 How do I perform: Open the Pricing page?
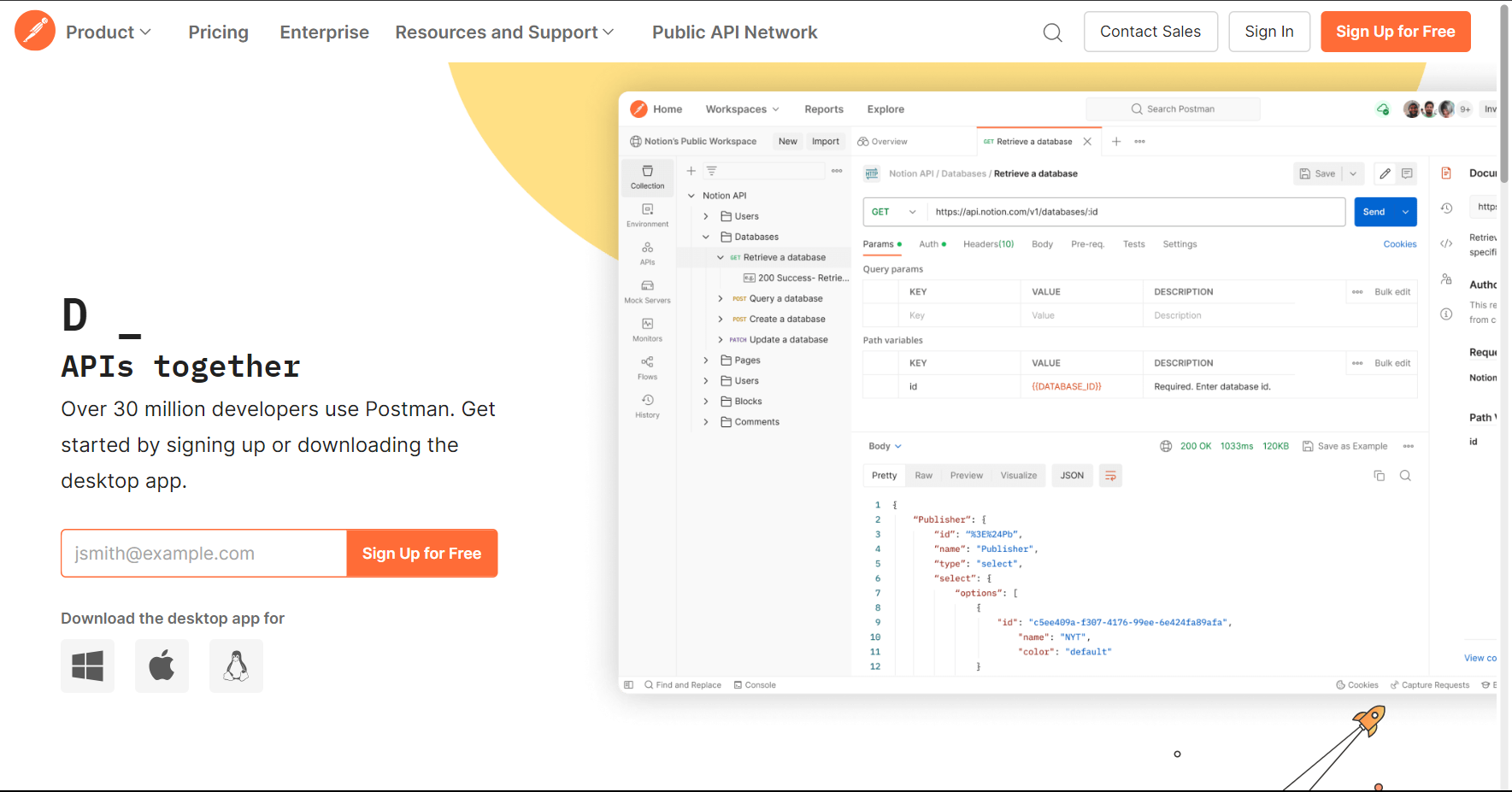(218, 32)
